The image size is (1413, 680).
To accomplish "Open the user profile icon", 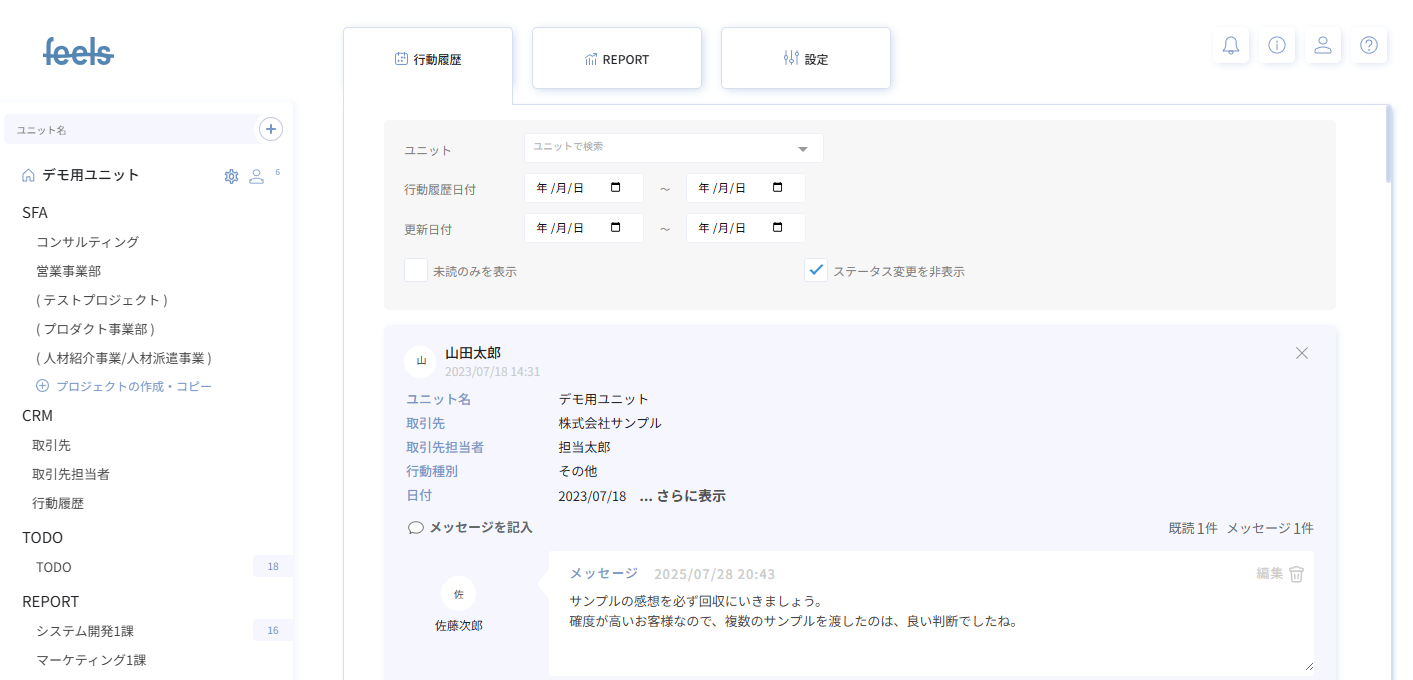I will [x=1322, y=45].
